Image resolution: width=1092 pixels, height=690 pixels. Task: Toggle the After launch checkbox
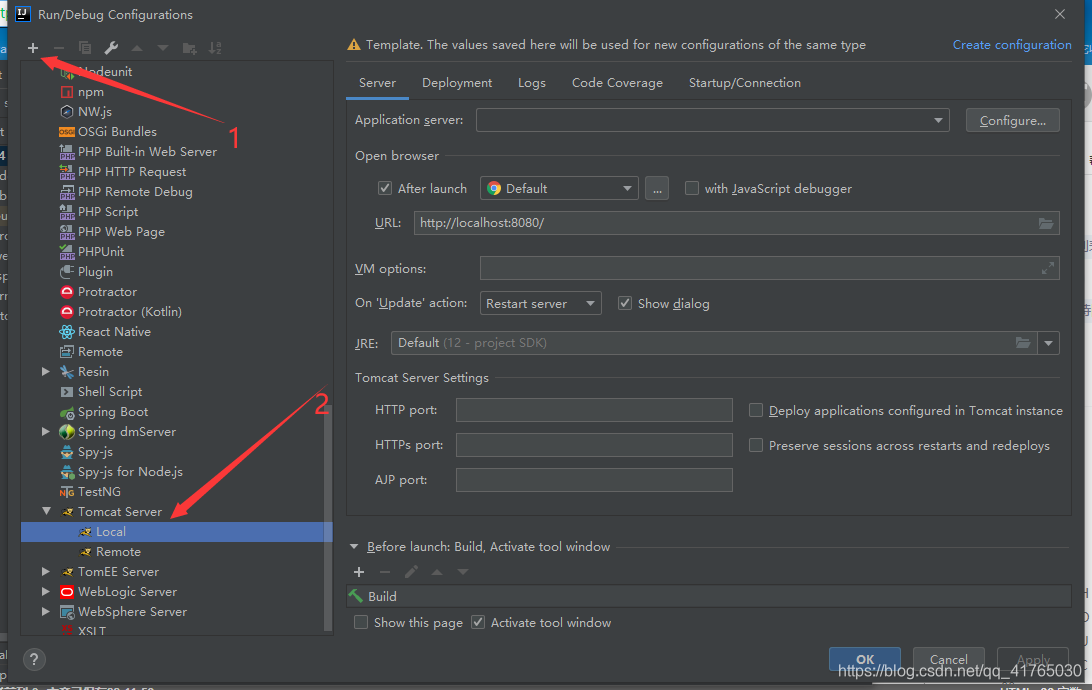pyautogui.click(x=384, y=188)
